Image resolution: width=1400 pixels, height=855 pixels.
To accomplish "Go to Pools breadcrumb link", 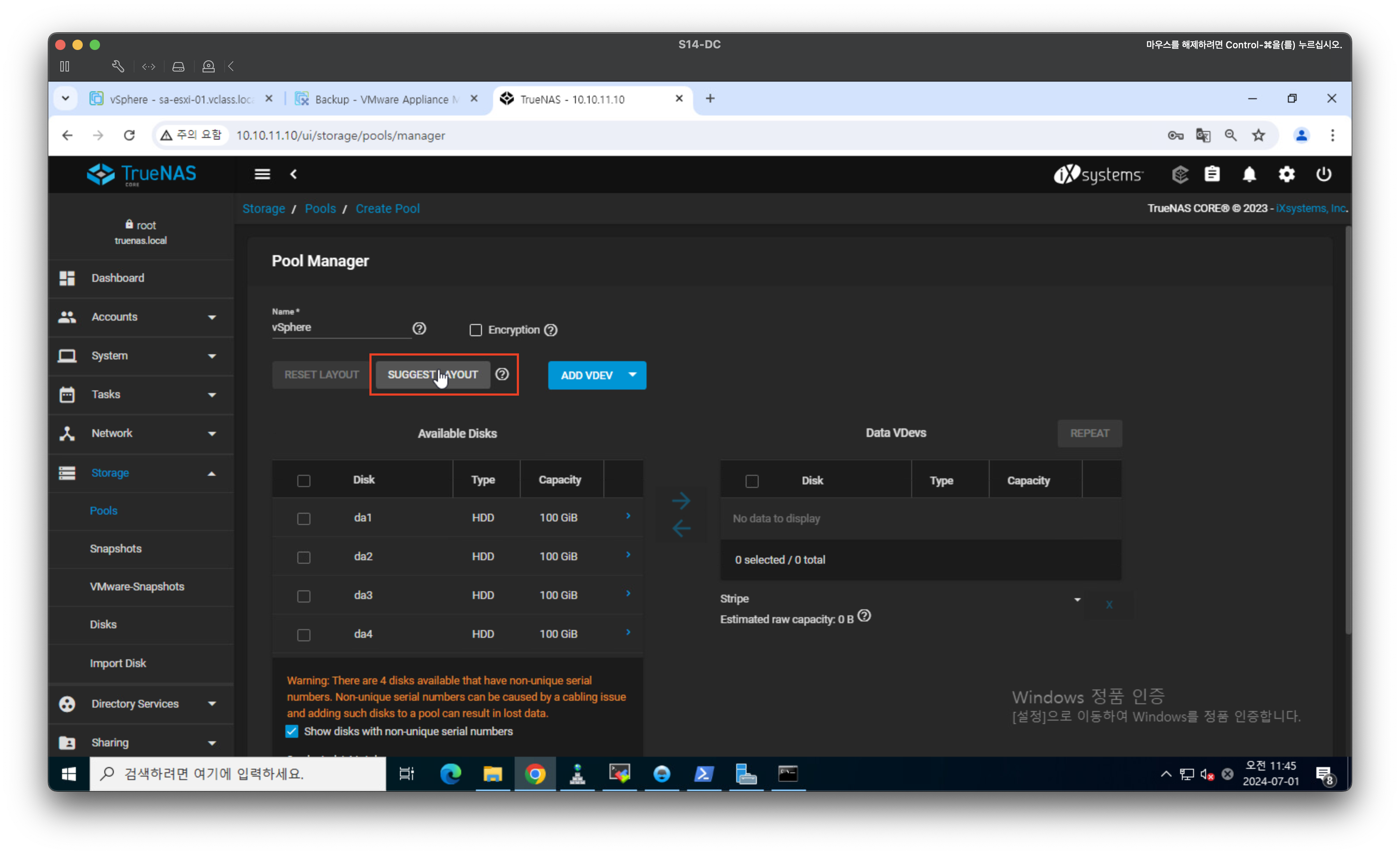I will [x=320, y=209].
